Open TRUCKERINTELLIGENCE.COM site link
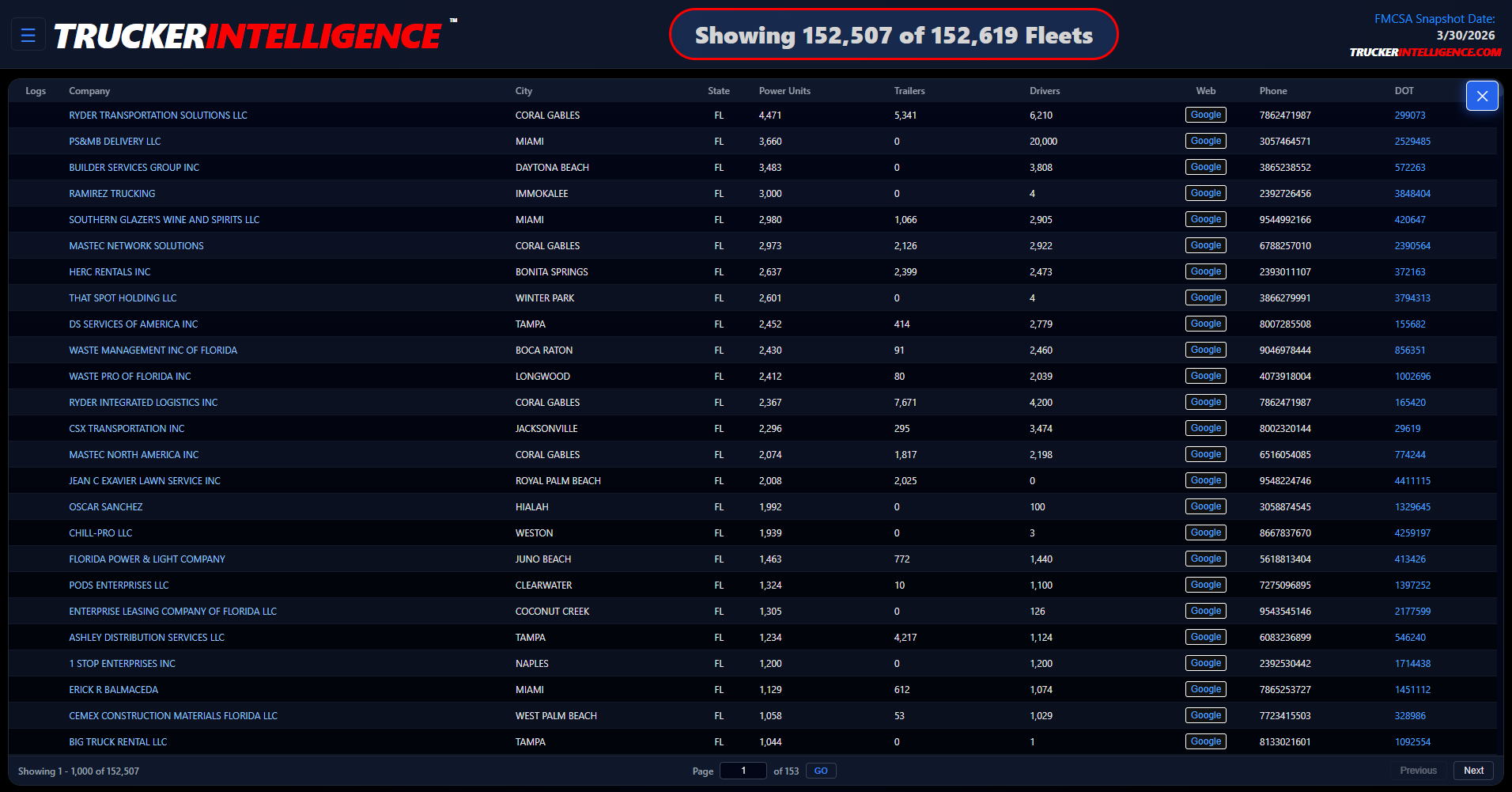 click(x=1425, y=52)
